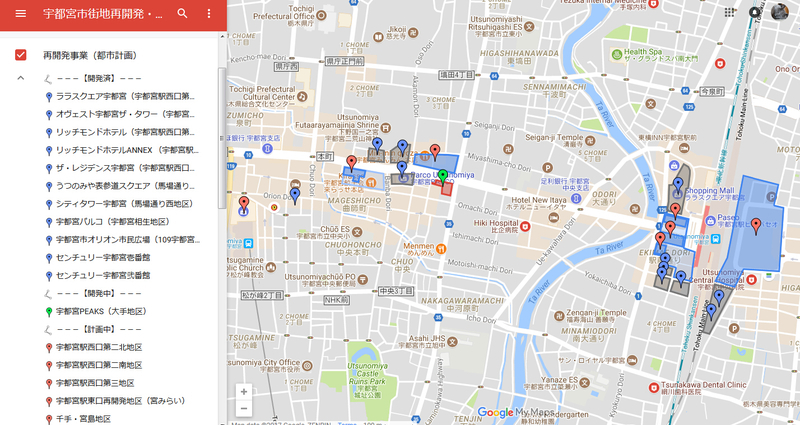Screen dimensions: 800x425
Task: Select 宇都宮駅西口第二北地区 list entry
Action: click(x=98, y=347)
